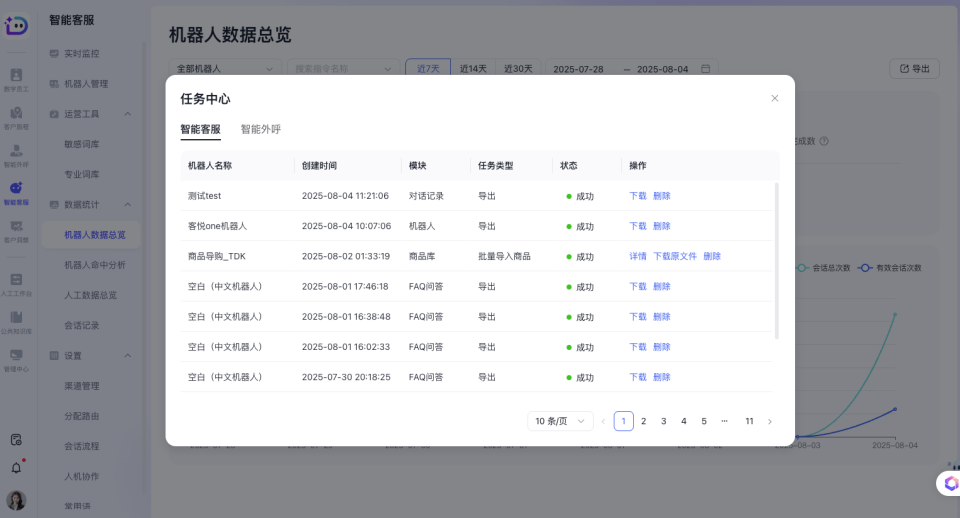Click the calendar icon in the date range
The height and width of the screenshot is (518, 960).
[705, 69]
